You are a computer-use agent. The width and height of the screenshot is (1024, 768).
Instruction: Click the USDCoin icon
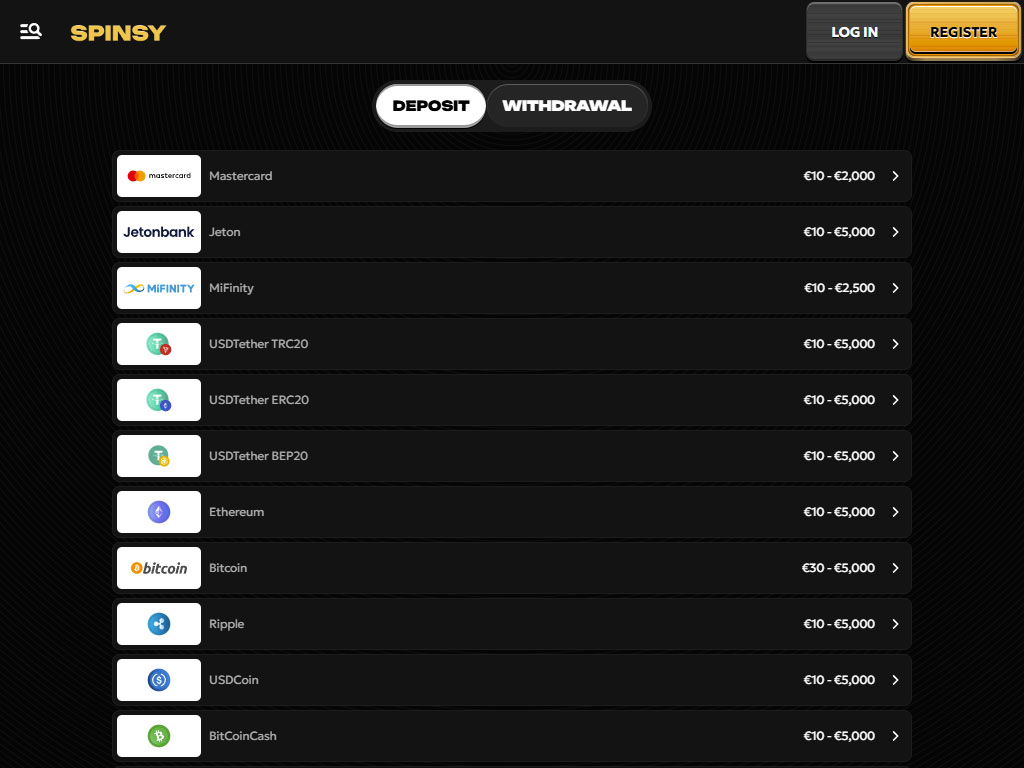[x=159, y=680]
